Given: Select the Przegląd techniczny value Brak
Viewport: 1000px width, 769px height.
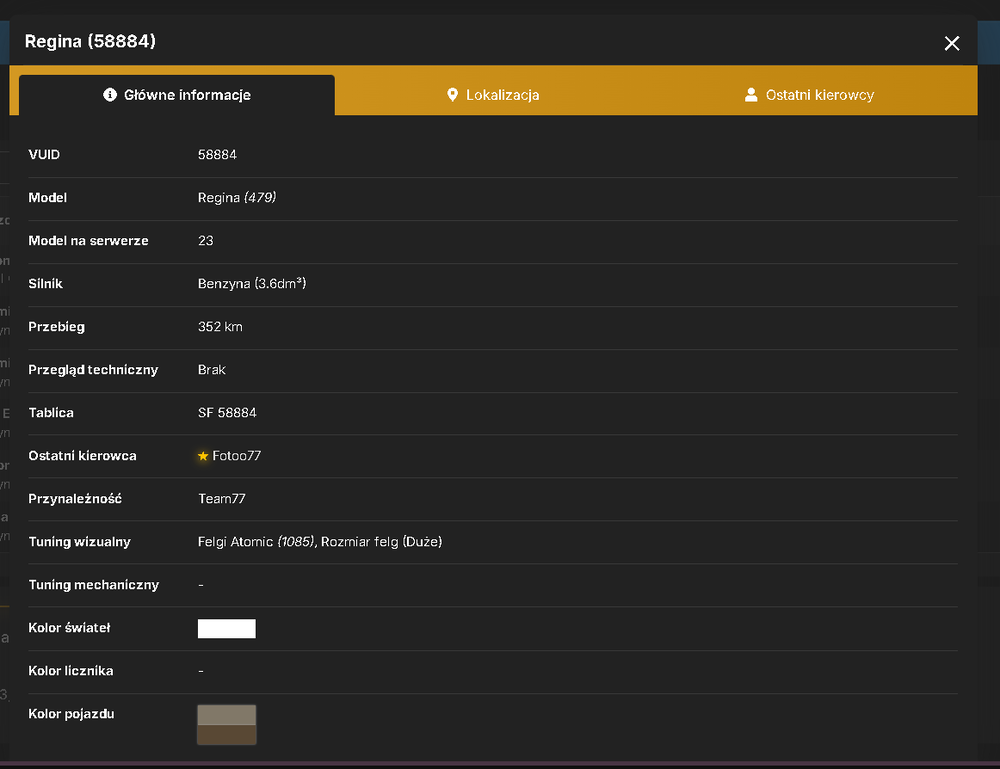Looking at the screenshot, I should 212,370.
